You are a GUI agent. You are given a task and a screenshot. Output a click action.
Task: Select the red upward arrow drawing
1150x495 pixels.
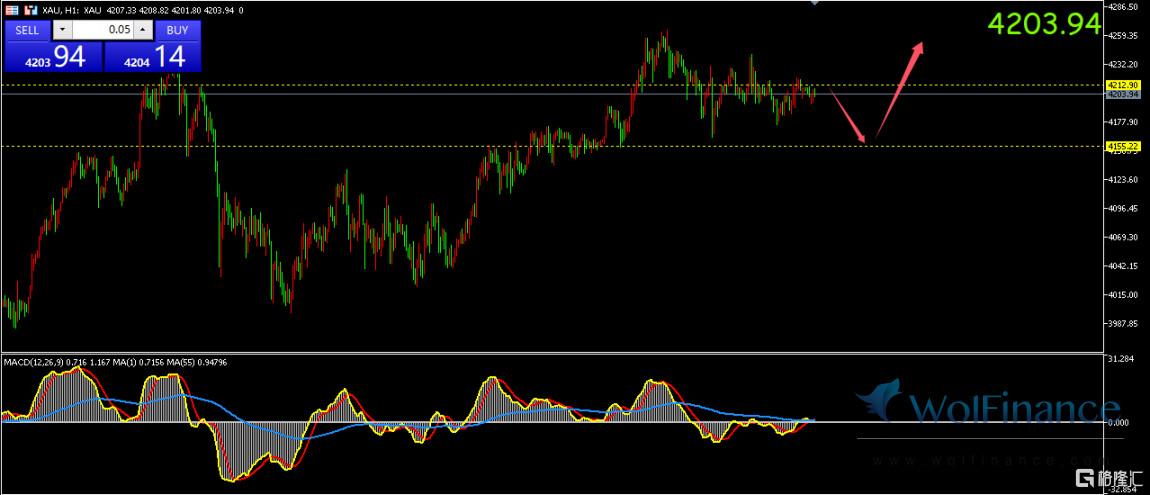[x=900, y=88]
